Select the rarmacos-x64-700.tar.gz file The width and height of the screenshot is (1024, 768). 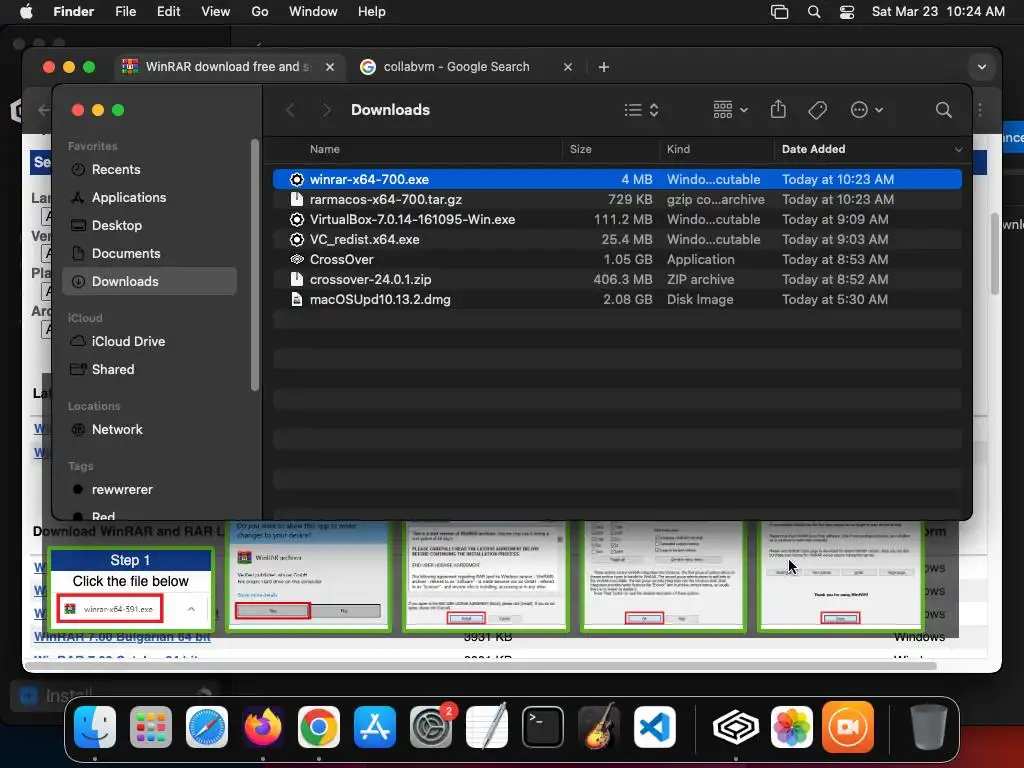pyautogui.click(x=617, y=199)
